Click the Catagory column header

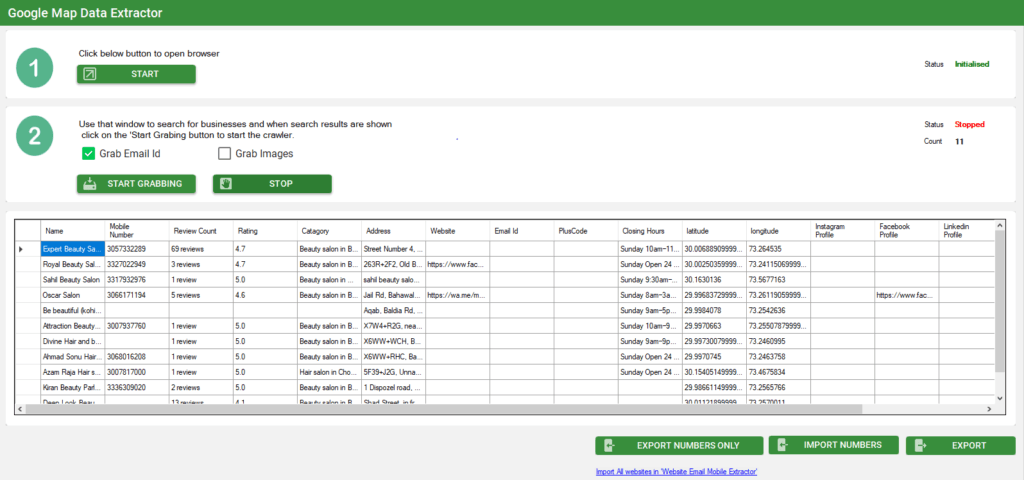329,231
